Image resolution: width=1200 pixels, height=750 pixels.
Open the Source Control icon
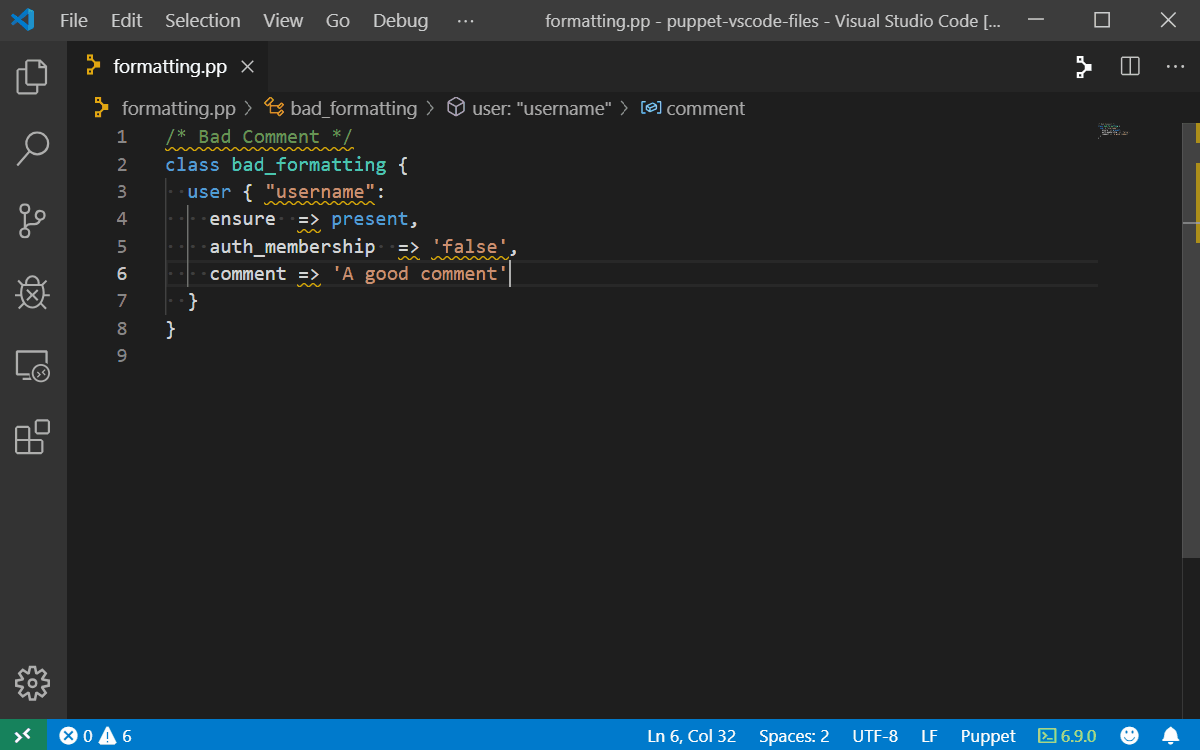pyautogui.click(x=33, y=221)
